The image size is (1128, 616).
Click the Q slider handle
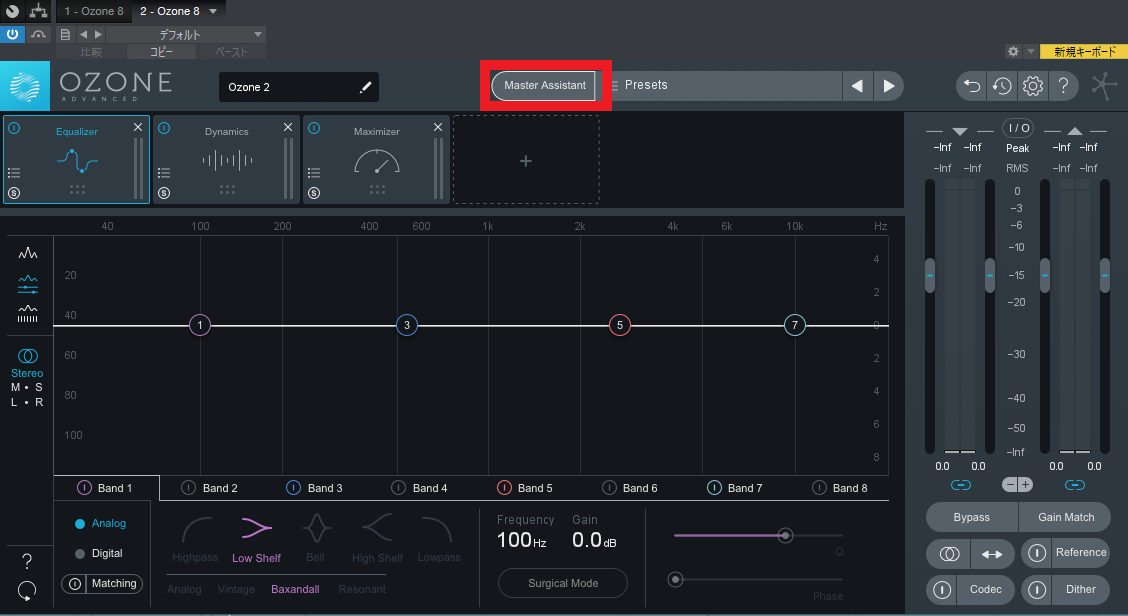pos(786,535)
